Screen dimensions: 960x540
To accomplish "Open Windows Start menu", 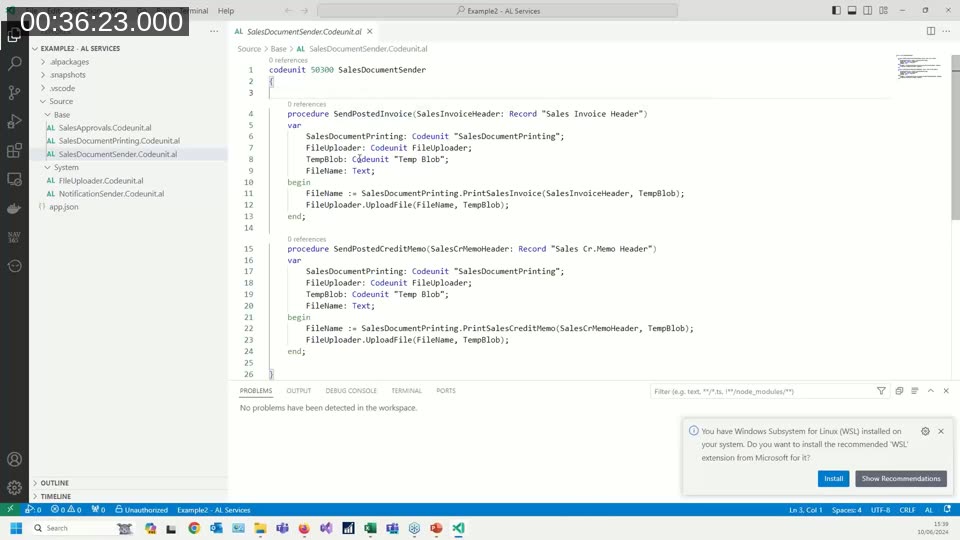I will (17, 528).
